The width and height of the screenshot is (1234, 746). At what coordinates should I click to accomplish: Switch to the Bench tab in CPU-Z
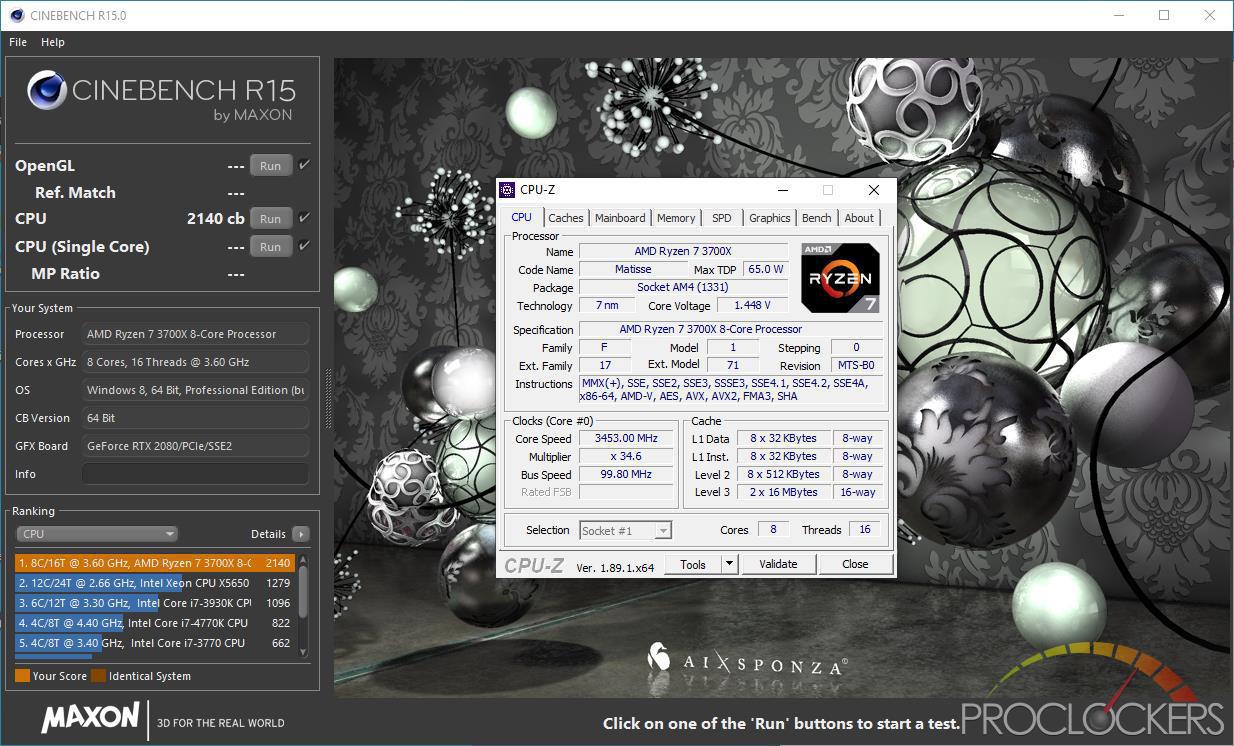817,218
